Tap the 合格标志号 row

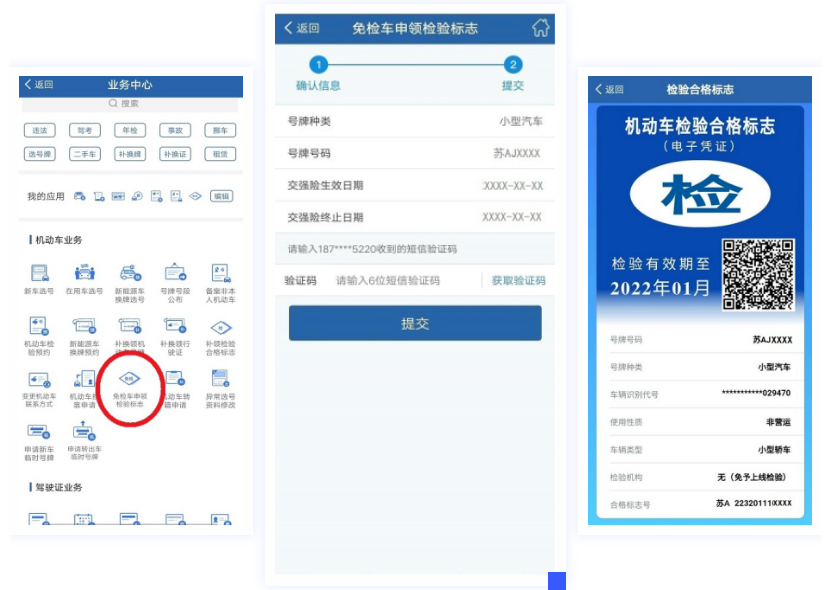[x=700, y=504]
